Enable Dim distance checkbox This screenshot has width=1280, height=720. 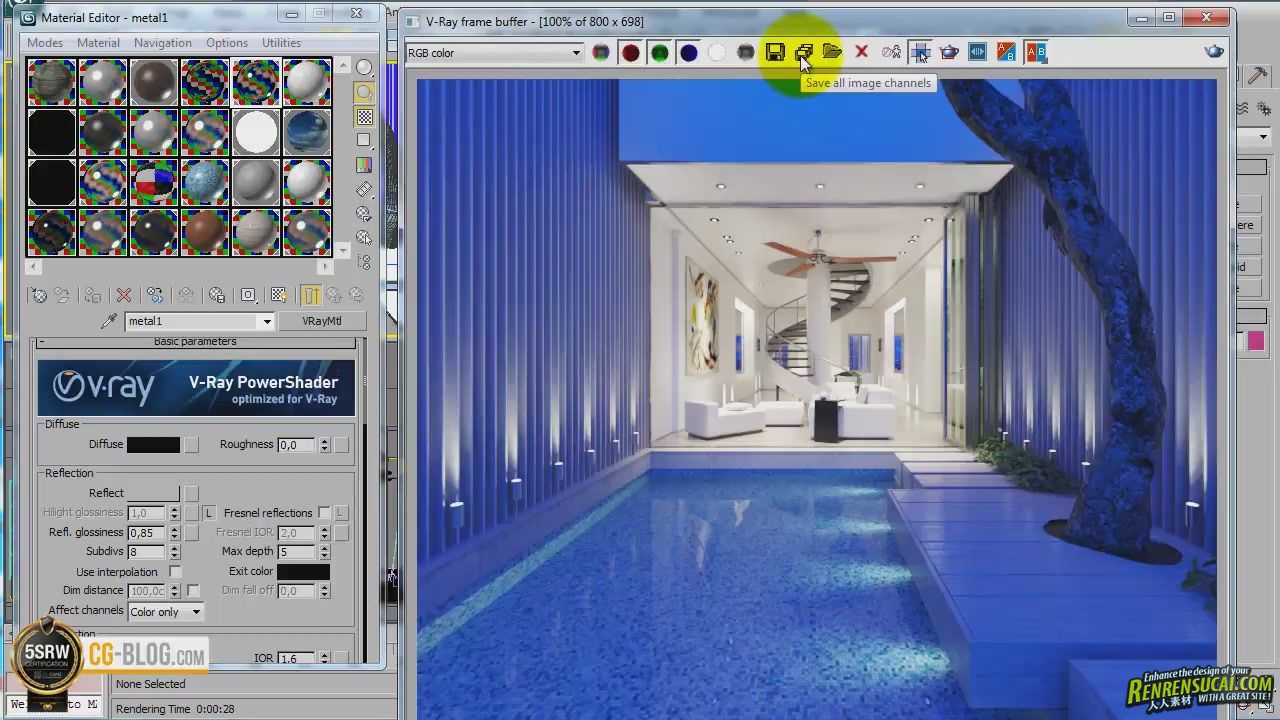pos(193,591)
